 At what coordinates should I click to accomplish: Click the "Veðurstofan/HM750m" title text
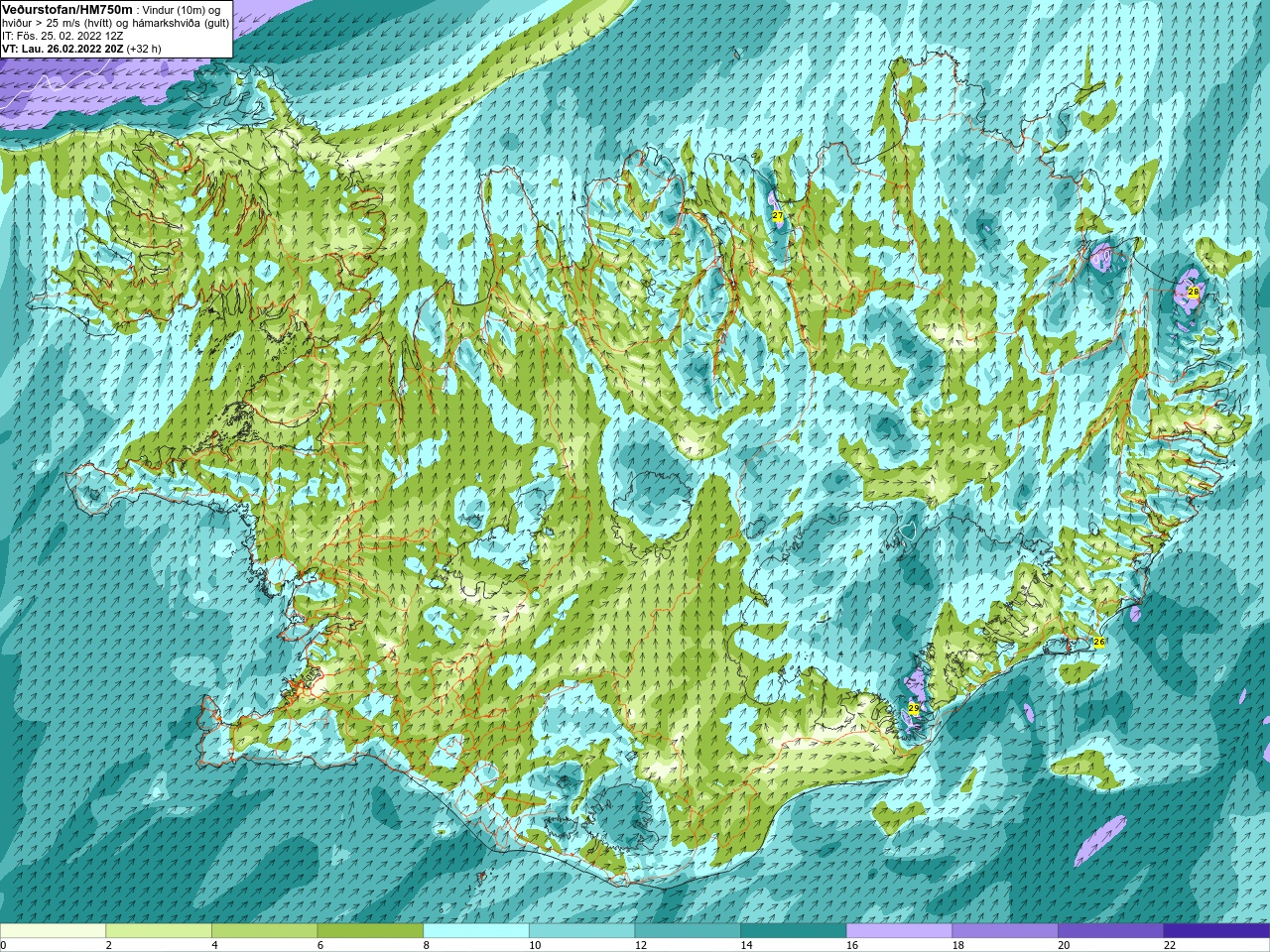[66, 9]
